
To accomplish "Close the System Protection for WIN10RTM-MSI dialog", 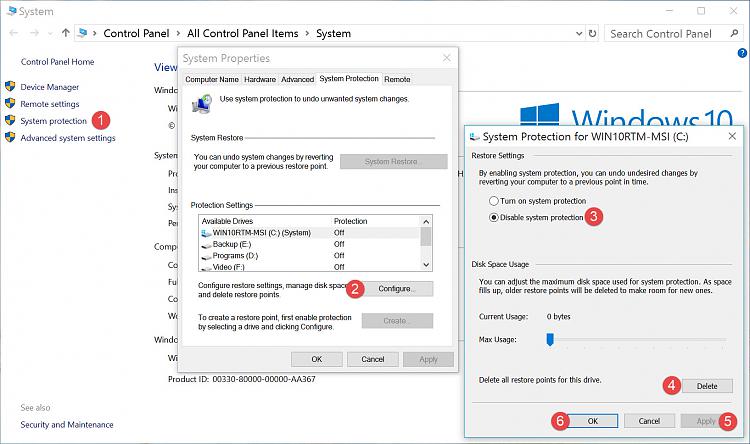I will tap(732, 136).
